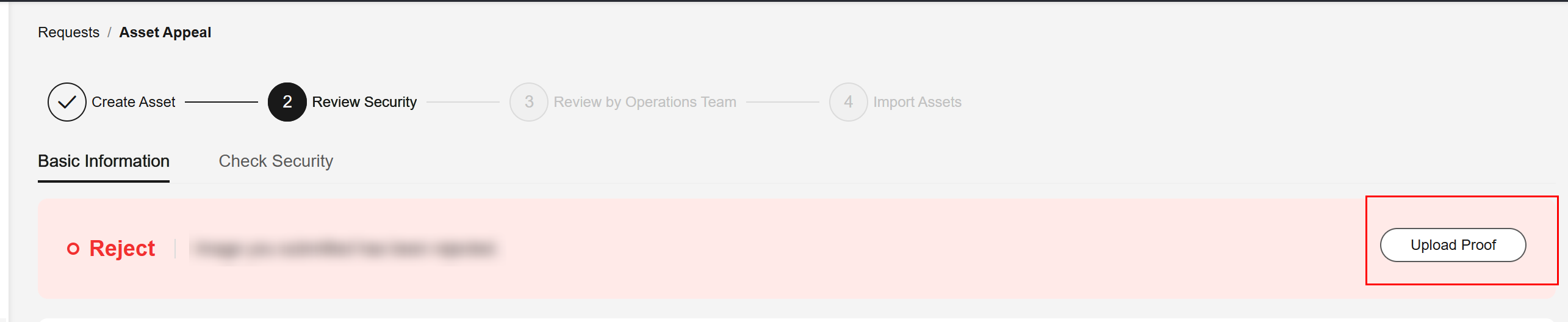This screenshot has width=1568, height=322.
Task: Click the red Reject status text
Action: point(122,249)
